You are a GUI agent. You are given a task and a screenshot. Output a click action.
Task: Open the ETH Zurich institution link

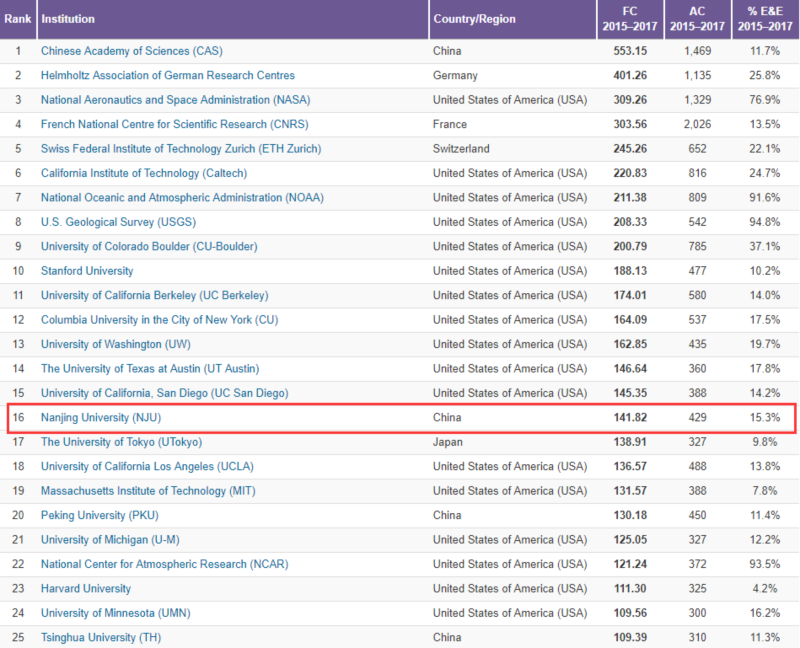pos(180,149)
